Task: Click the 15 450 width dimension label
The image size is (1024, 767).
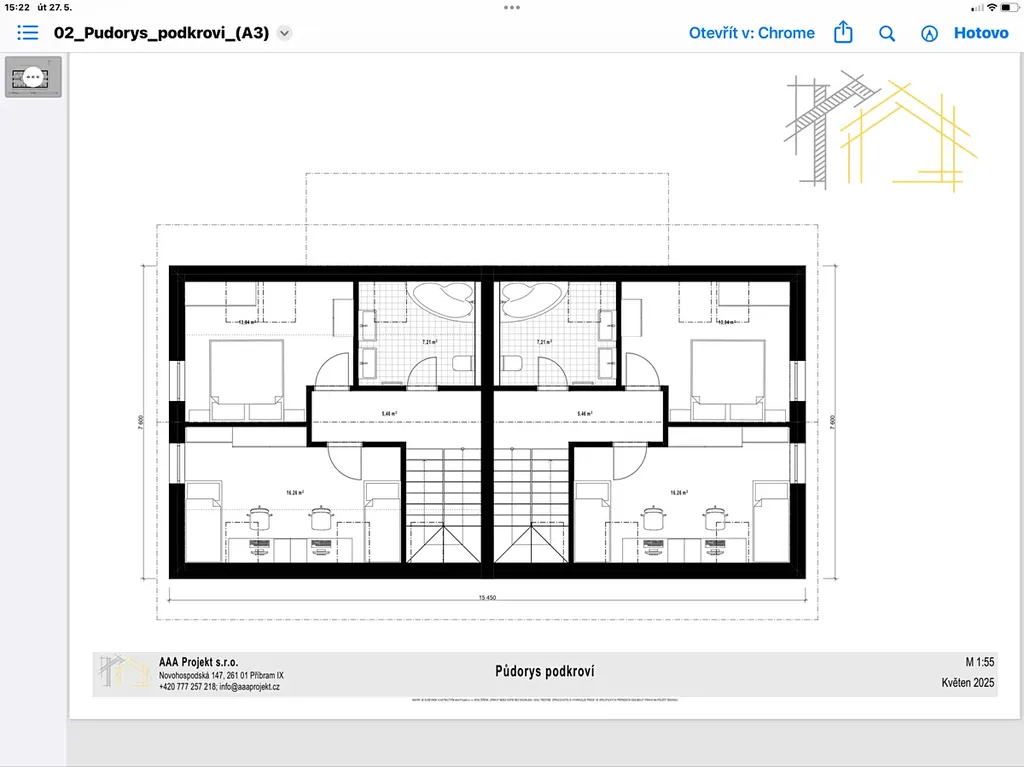Action: [x=487, y=598]
